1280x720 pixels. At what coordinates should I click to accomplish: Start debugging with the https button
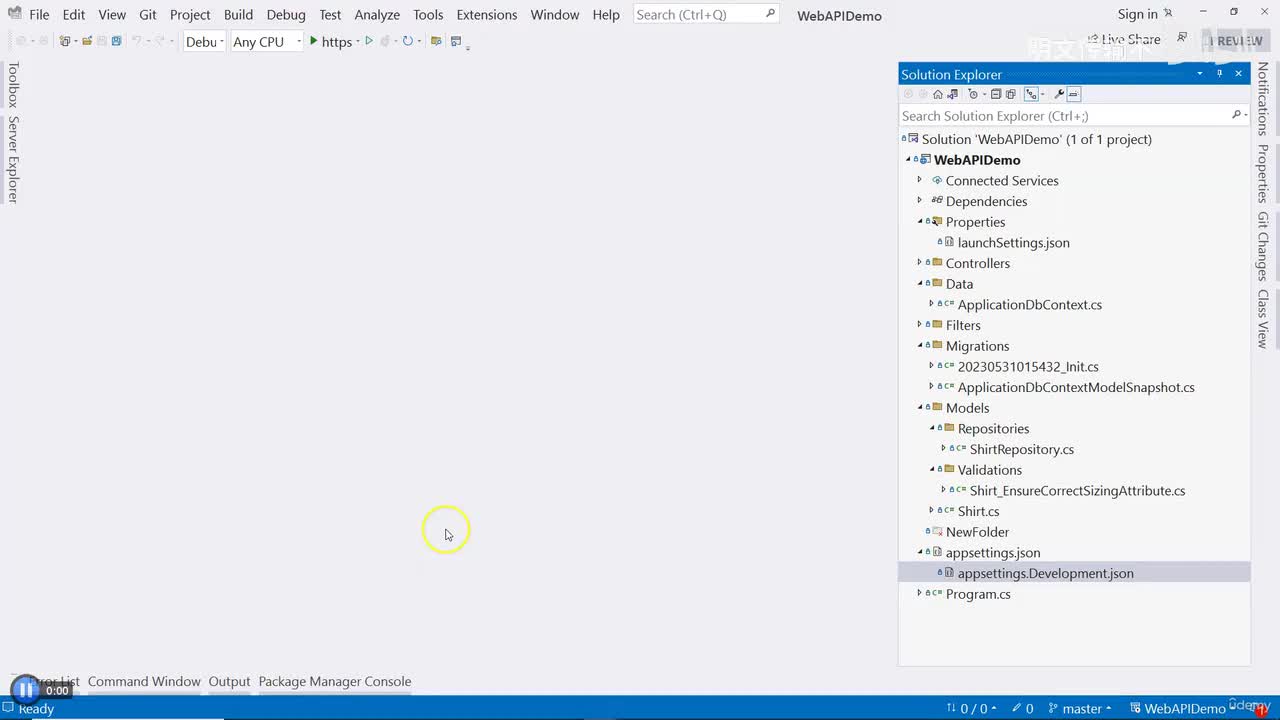(x=331, y=42)
